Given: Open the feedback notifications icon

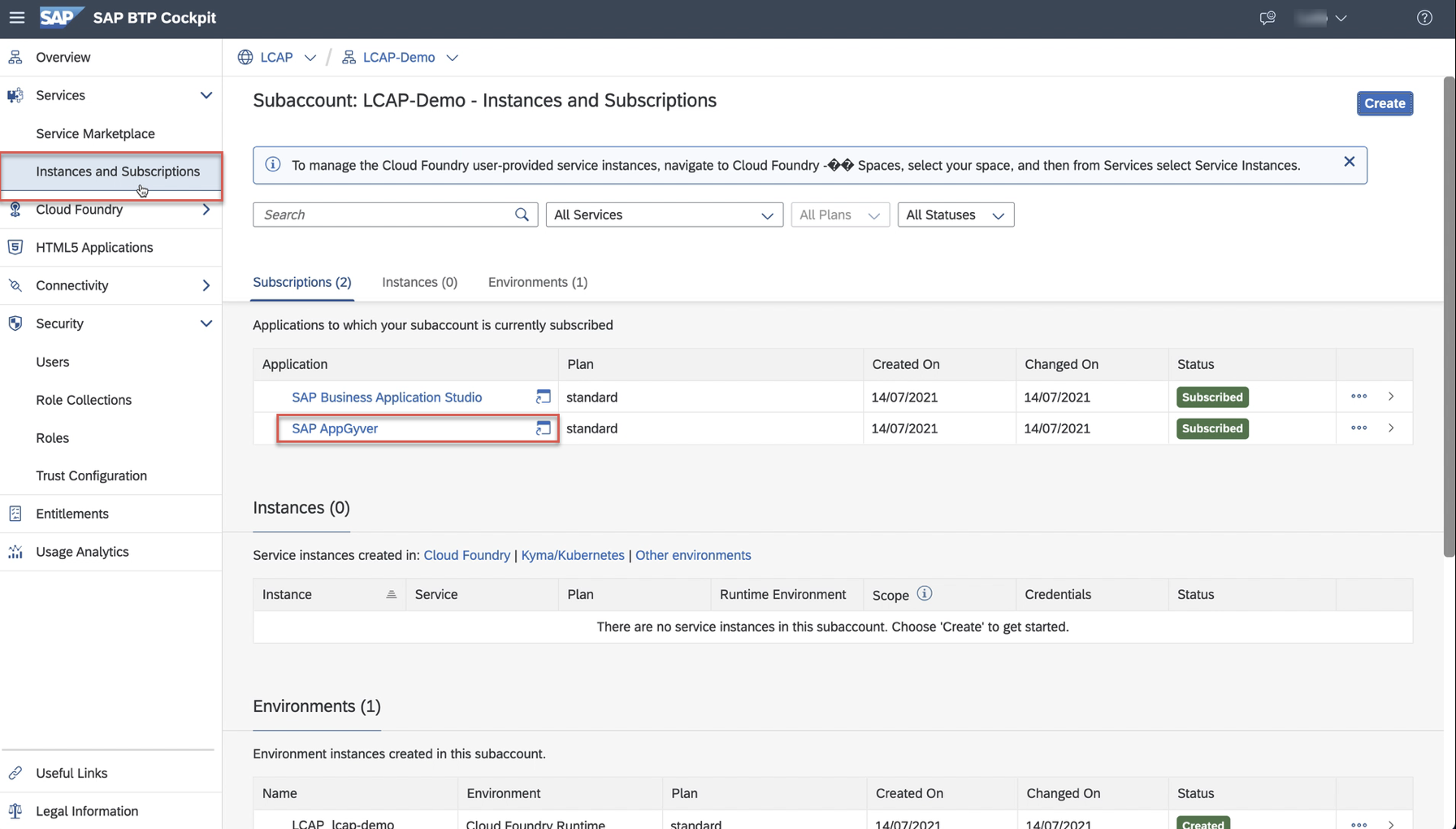Looking at the screenshot, I should click(1267, 18).
